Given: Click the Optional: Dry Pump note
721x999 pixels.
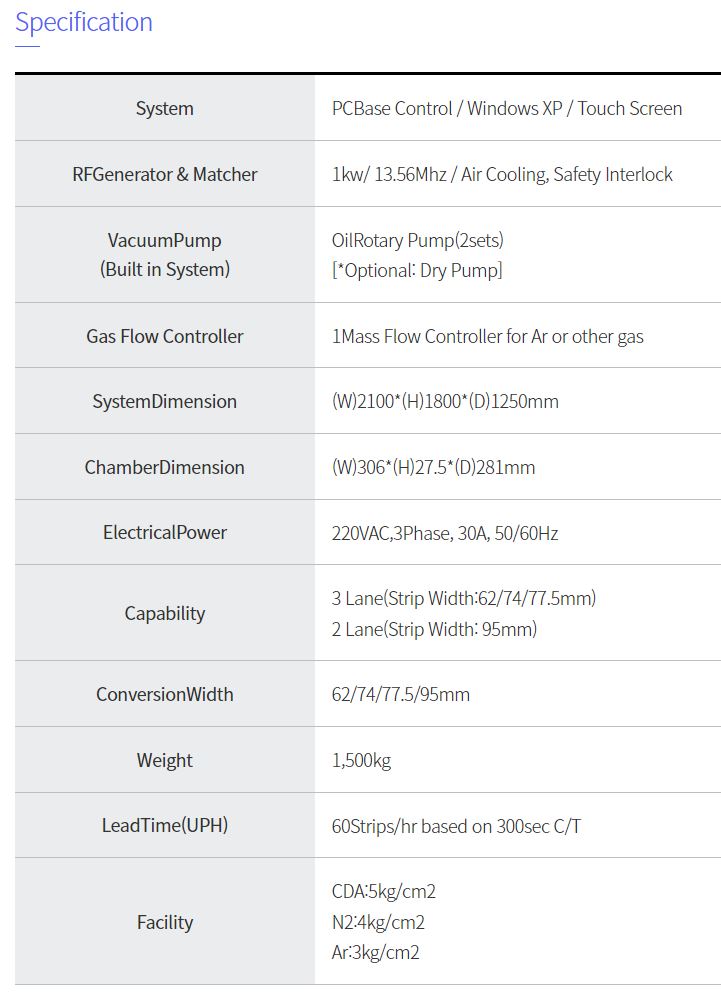Looking at the screenshot, I should [x=417, y=270].
